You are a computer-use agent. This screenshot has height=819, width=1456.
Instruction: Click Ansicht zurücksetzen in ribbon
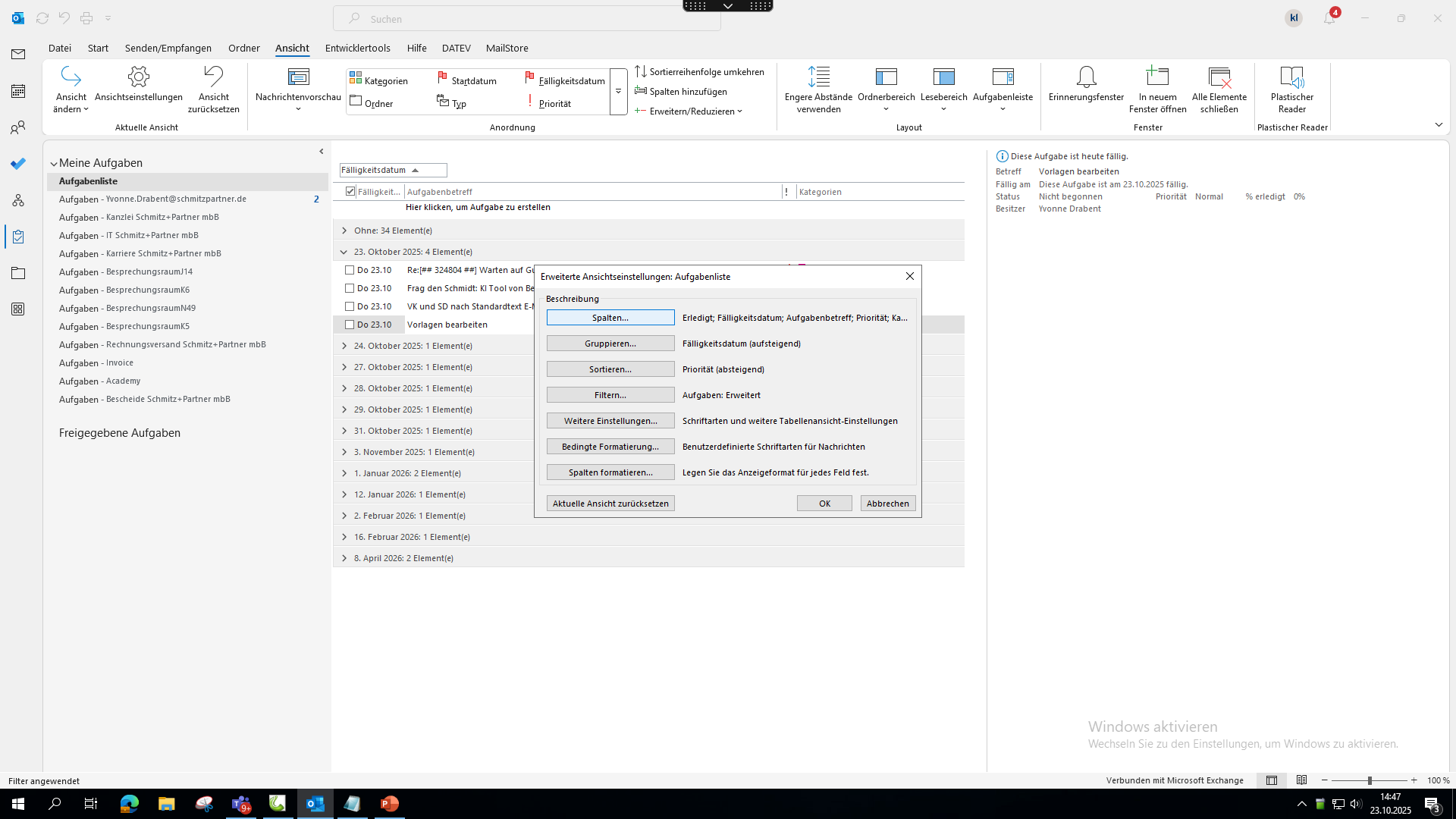click(214, 89)
